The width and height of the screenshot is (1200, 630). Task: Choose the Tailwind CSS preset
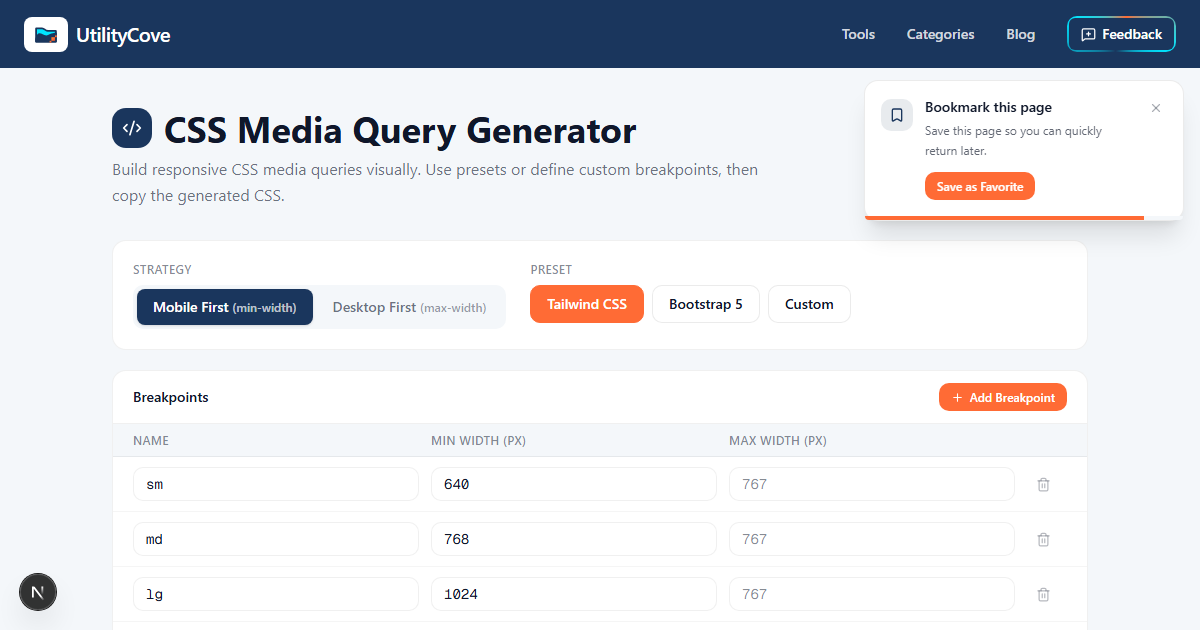[587, 304]
